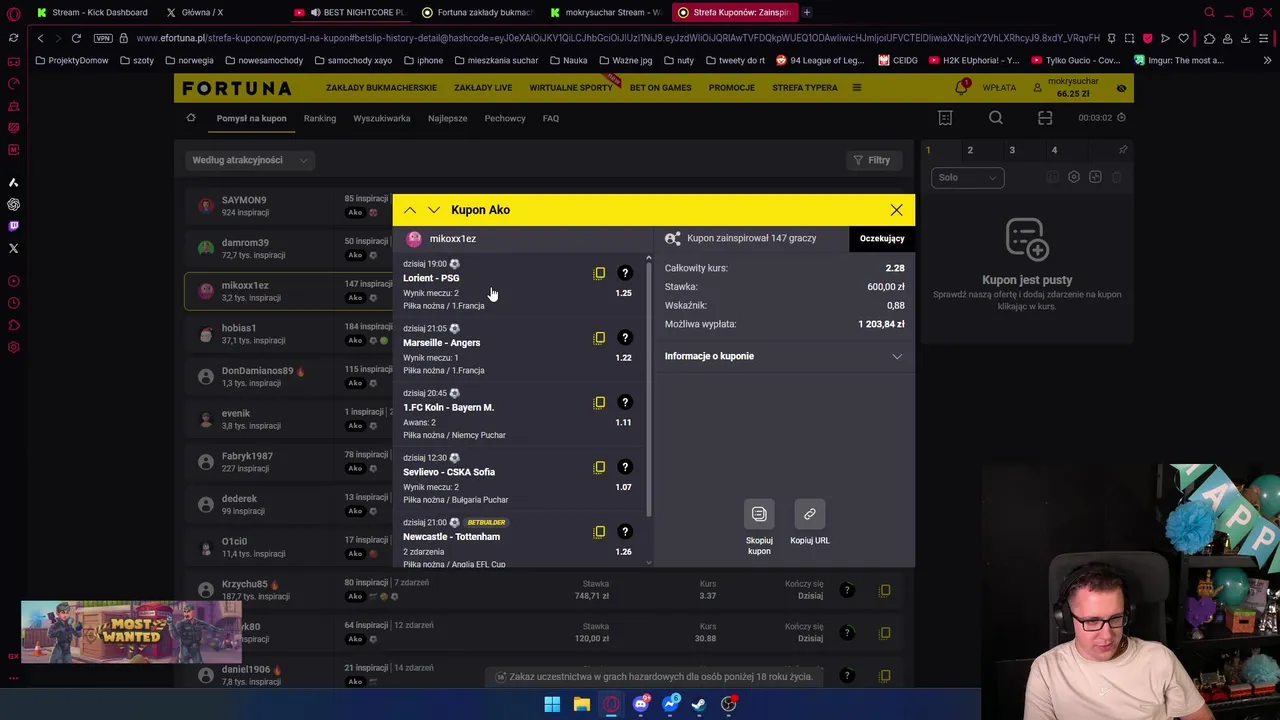
Task: Add Marseille - Angers bet to betslip
Action: (599, 338)
